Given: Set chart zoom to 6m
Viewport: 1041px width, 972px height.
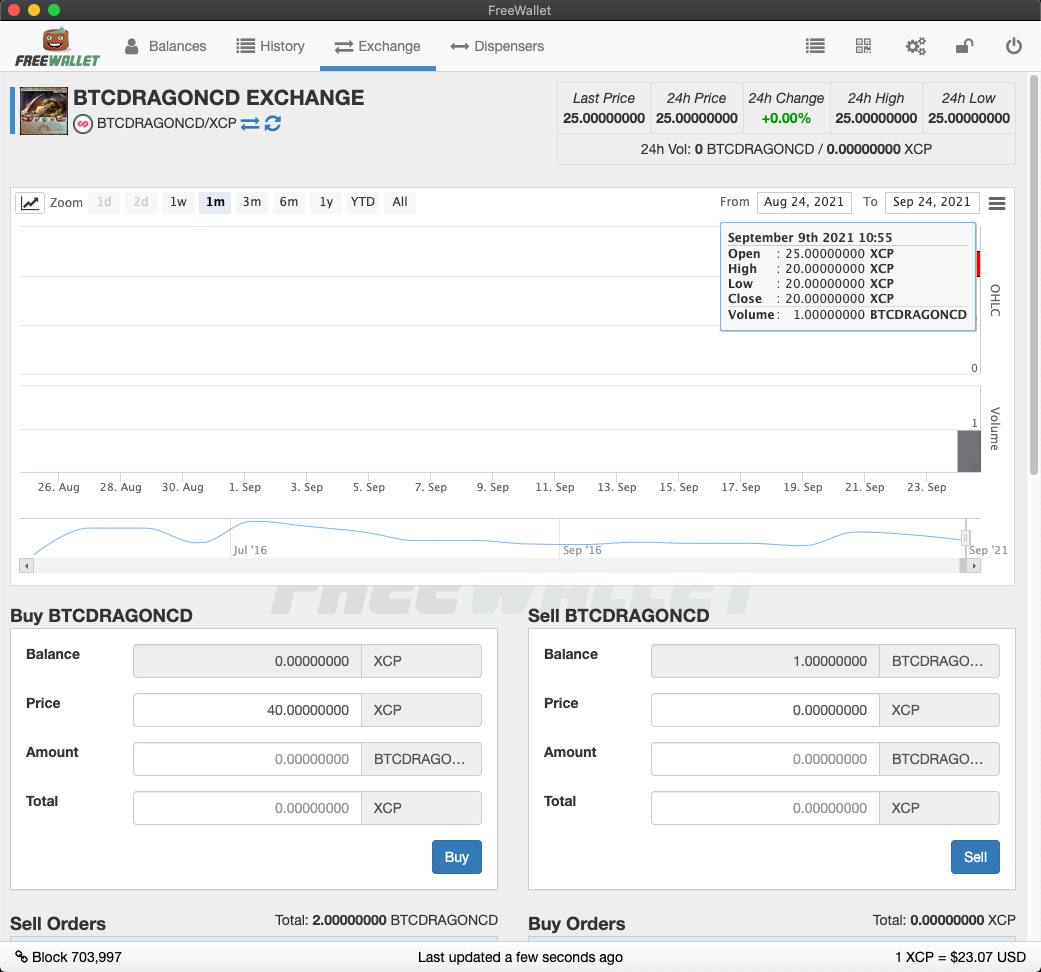Looking at the screenshot, I should (x=289, y=202).
